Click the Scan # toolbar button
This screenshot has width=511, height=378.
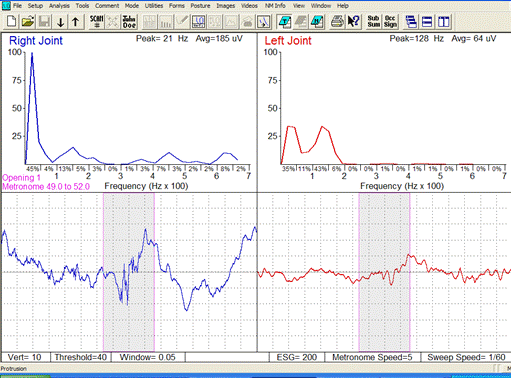click(x=97, y=22)
